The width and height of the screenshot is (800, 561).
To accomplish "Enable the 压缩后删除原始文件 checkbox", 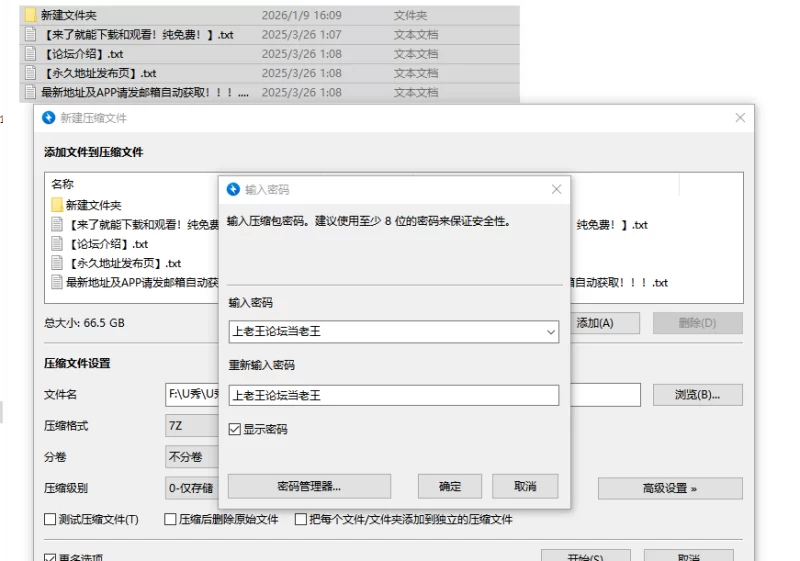I will click(x=170, y=519).
